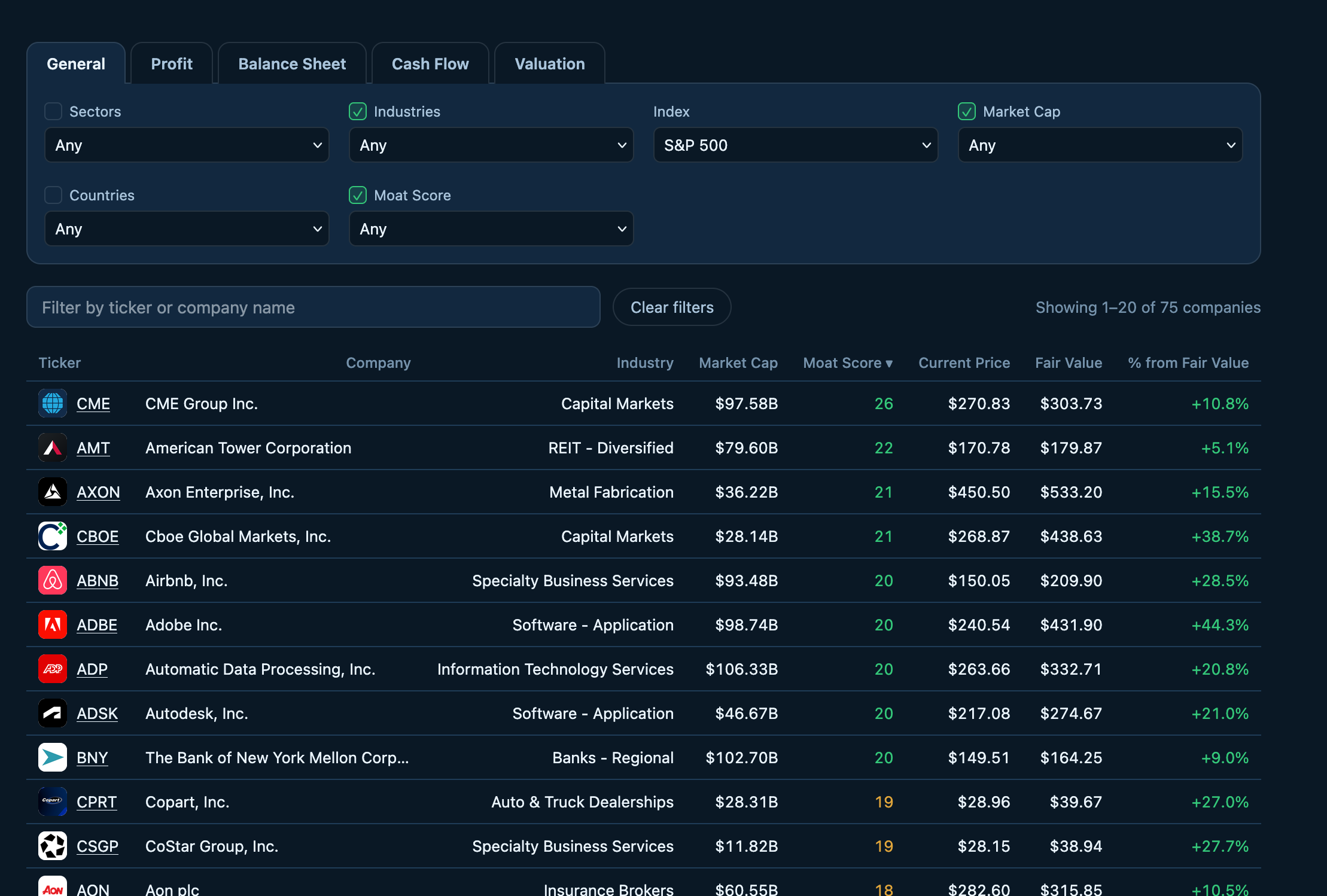Click the Adobe logo icon
The height and width of the screenshot is (896, 1327).
[x=53, y=624]
